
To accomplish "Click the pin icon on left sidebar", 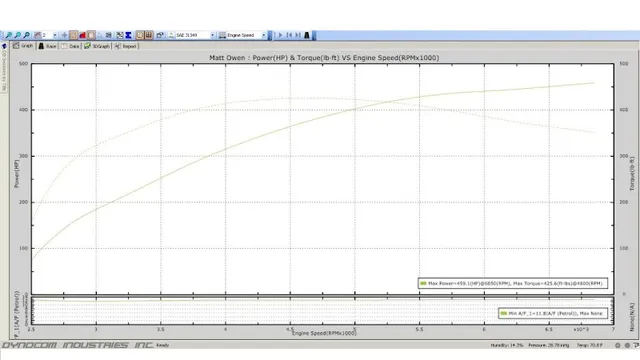I will coord(4,46).
